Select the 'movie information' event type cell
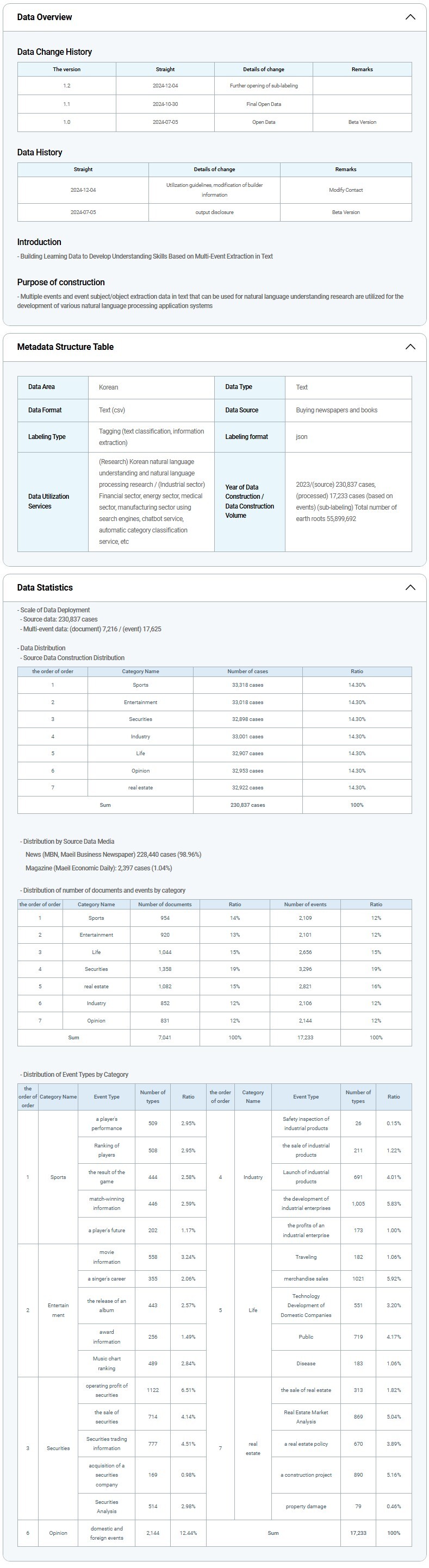The image size is (429, 1568). (x=107, y=1257)
